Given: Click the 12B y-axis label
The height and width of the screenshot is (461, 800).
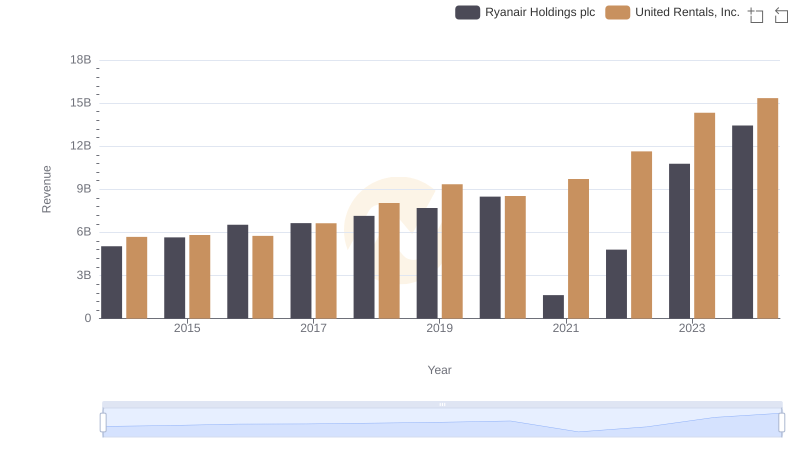Looking at the screenshot, I should [x=81, y=146].
